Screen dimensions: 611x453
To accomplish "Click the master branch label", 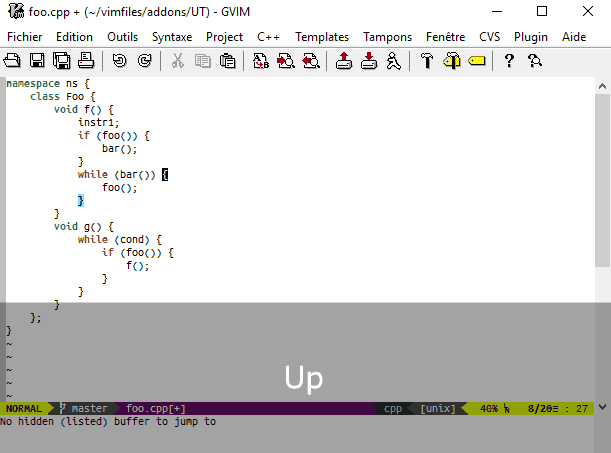I will 89,409.
